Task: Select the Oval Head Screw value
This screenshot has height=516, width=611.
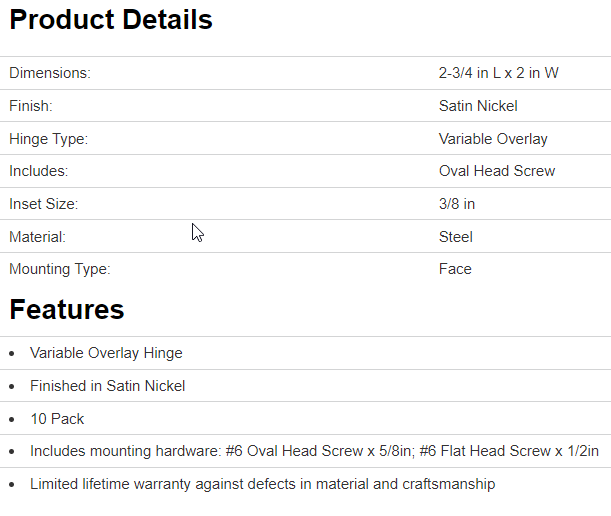Action: tap(497, 171)
